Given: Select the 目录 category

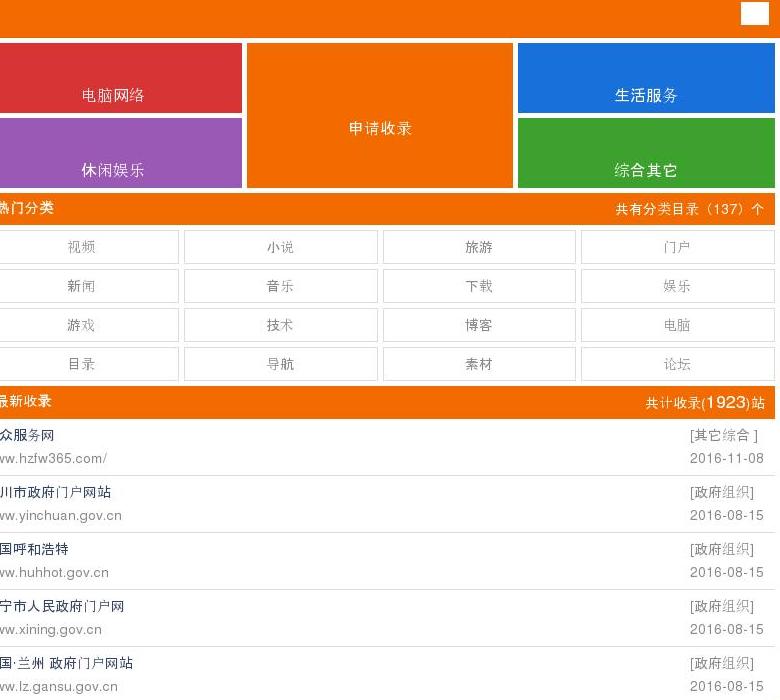Looking at the screenshot, I should click(89, 364).
